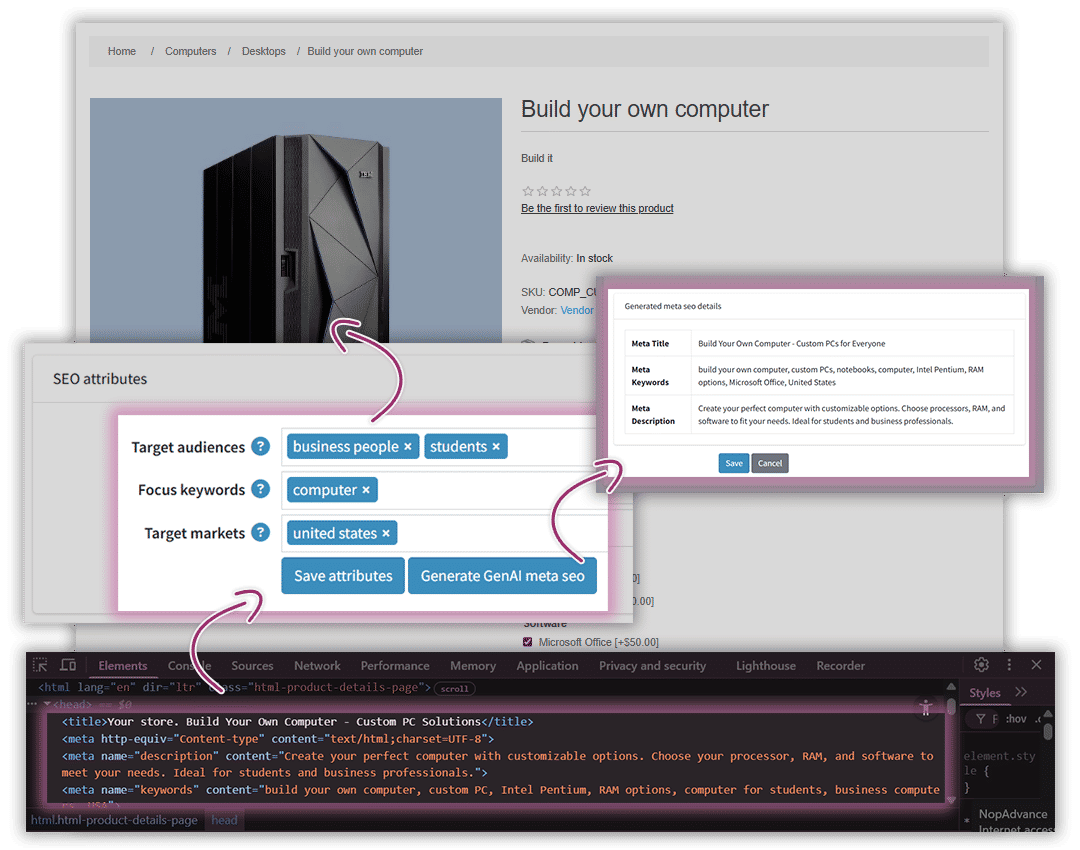Open the customize DevTools three-dot menu
The height and width of the screenshot is (850, 1080).
[x=1009, y=664]
